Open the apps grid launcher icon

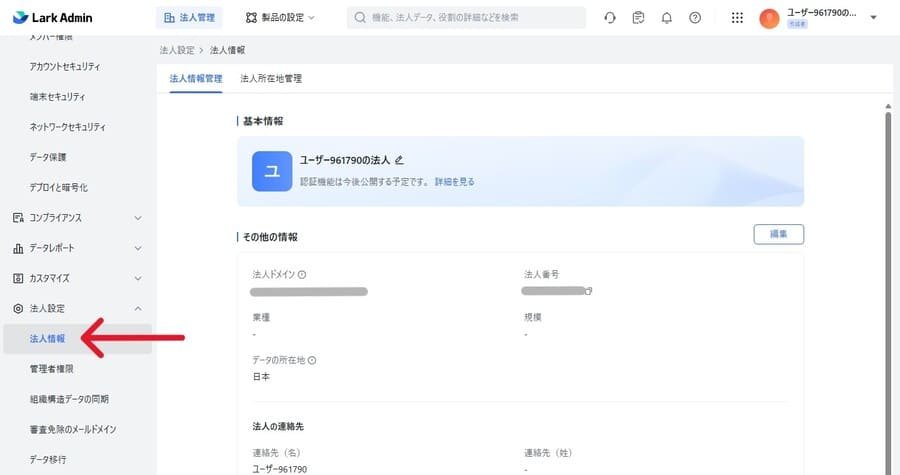coord(737,18)
